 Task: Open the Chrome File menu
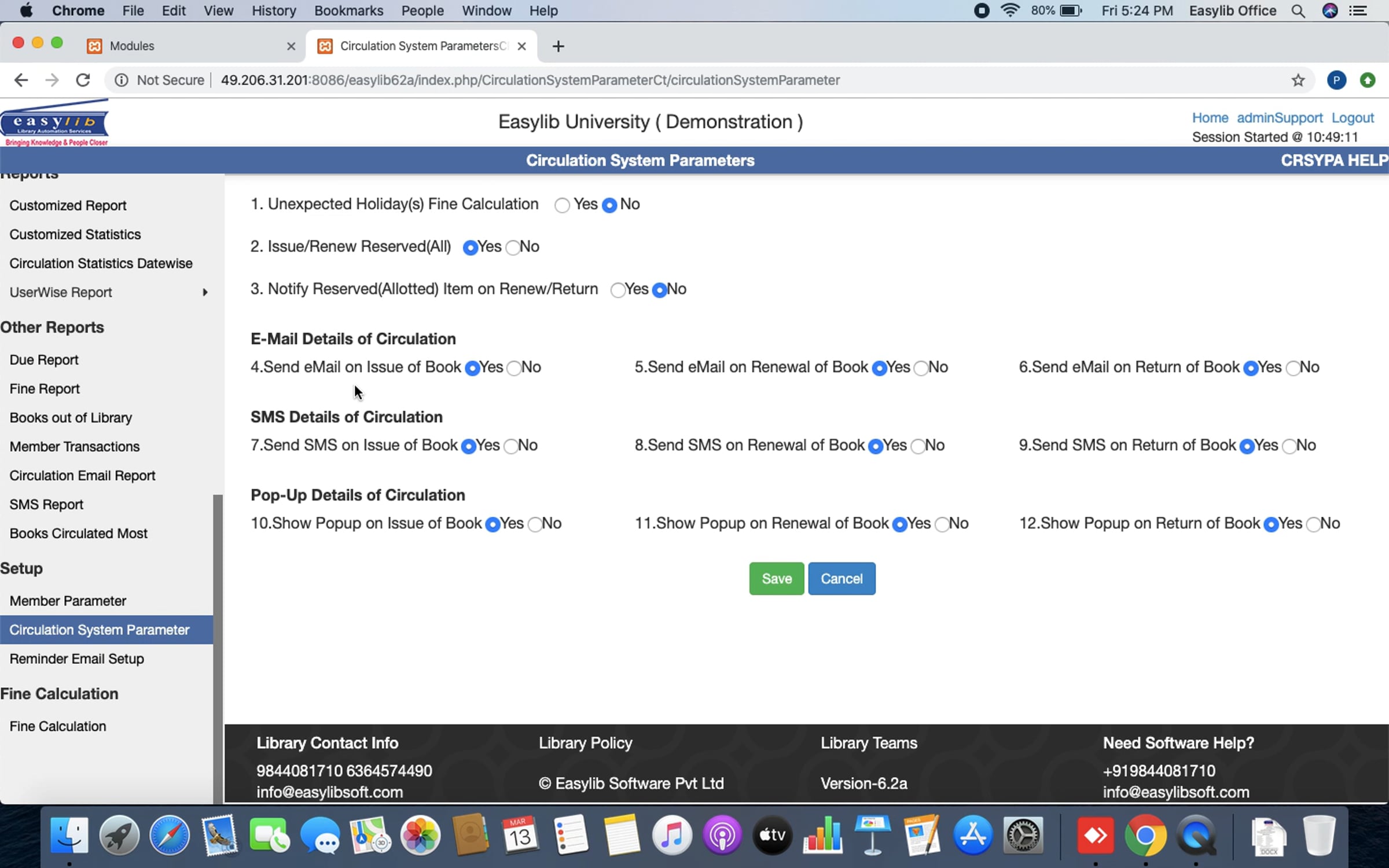point(133,10)
